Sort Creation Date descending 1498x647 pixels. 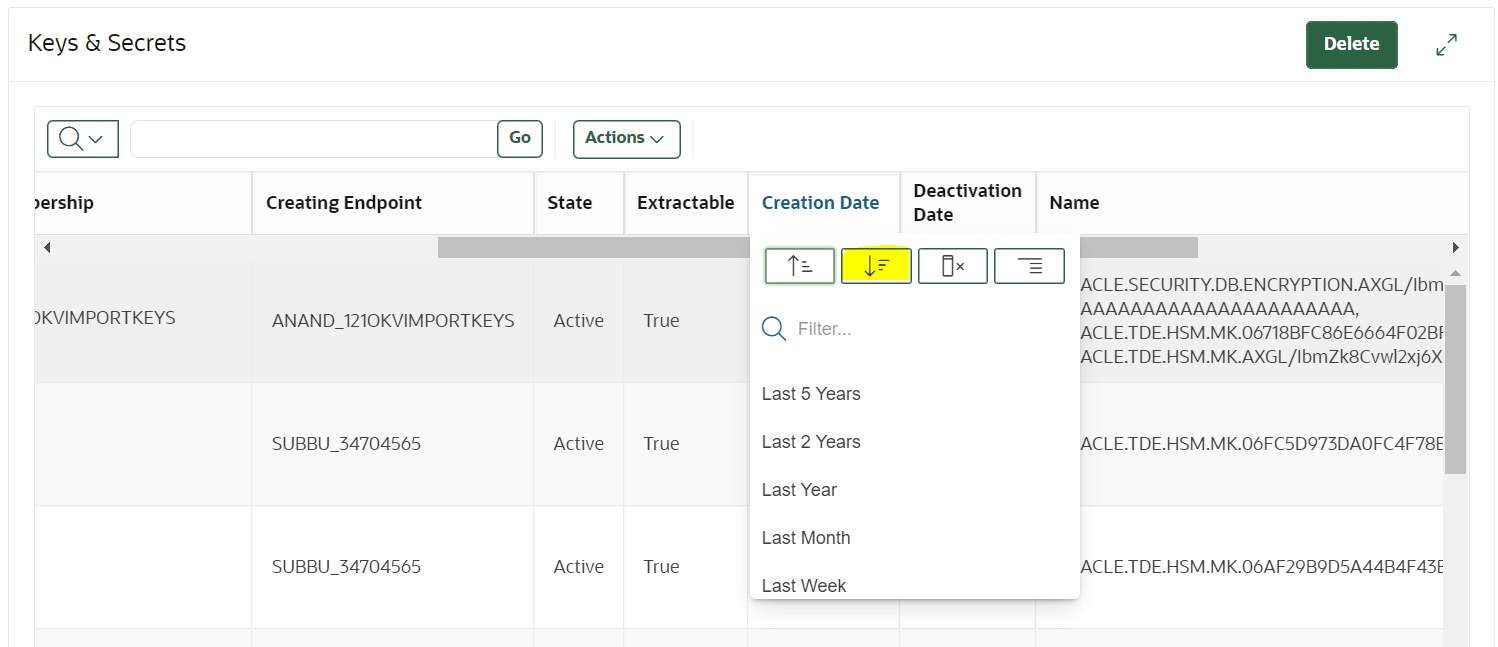click(x=876, y=266)
